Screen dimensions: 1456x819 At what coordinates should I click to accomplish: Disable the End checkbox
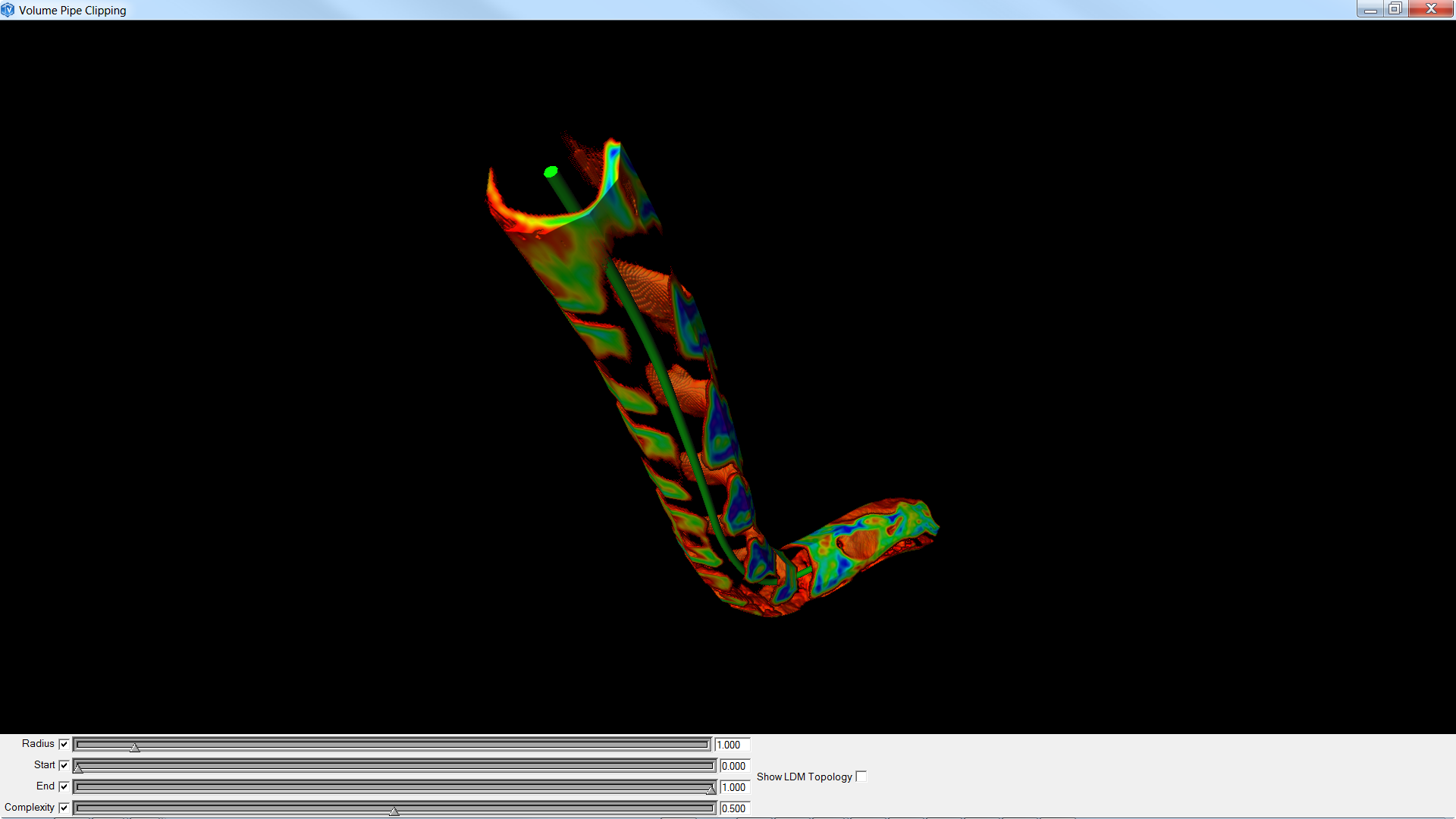(x=64, y=786)
